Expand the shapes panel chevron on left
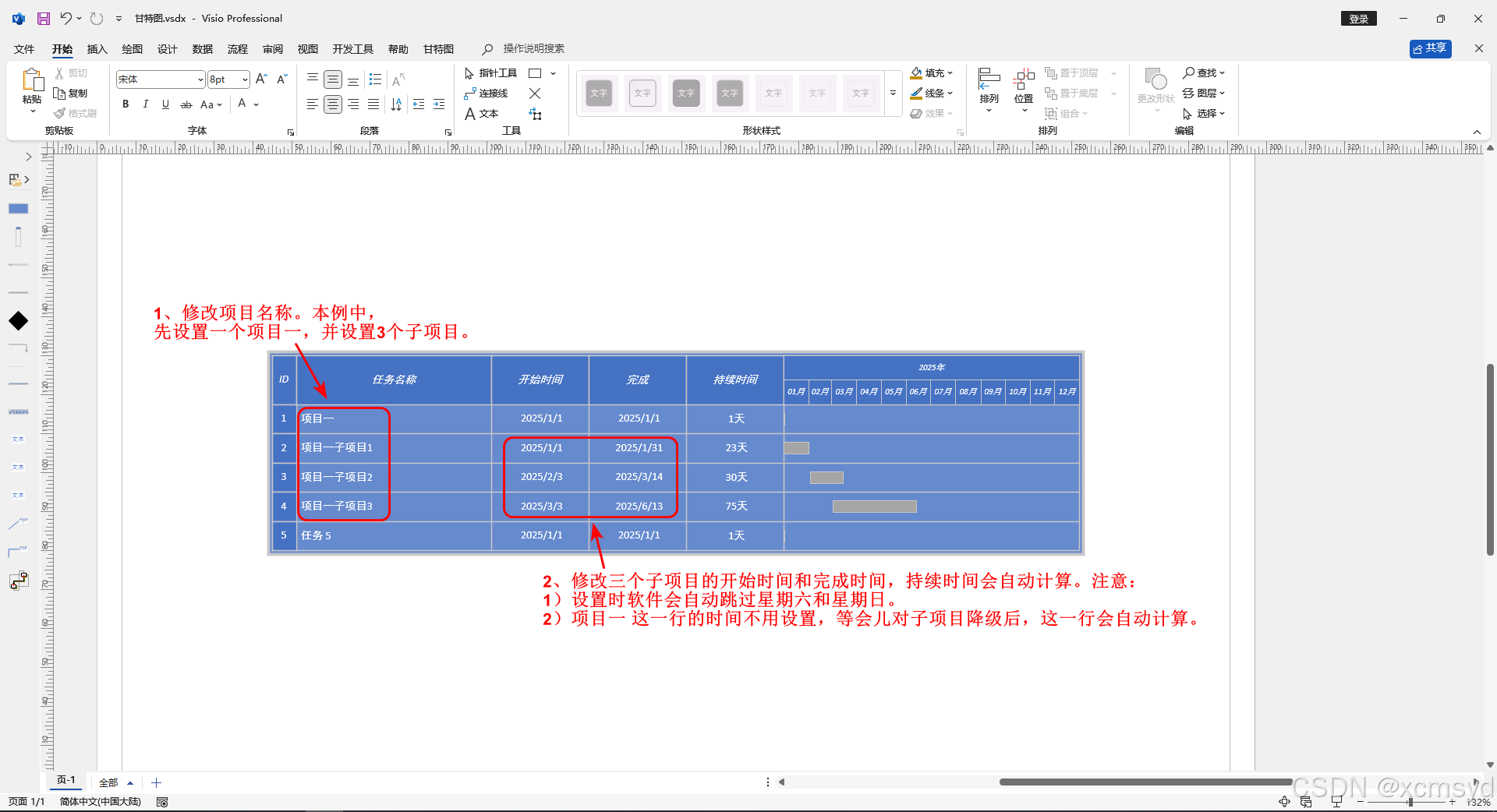 29,157
